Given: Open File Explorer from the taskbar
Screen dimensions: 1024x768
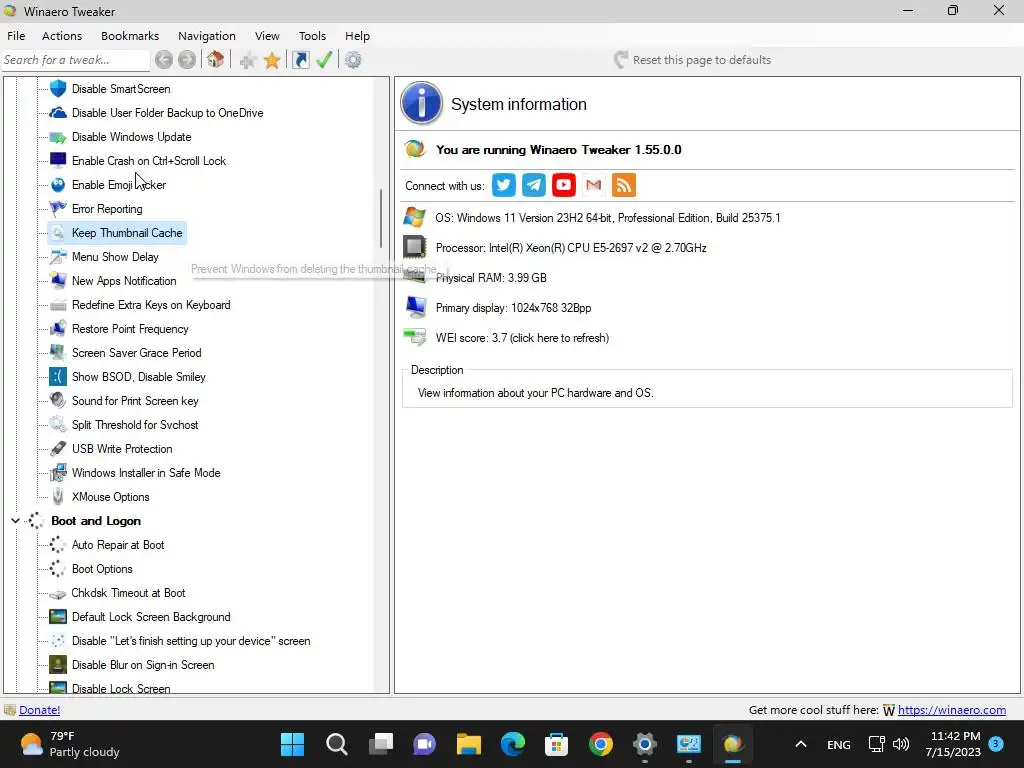Looking at the screenshot, I should (x=468, y=744).
